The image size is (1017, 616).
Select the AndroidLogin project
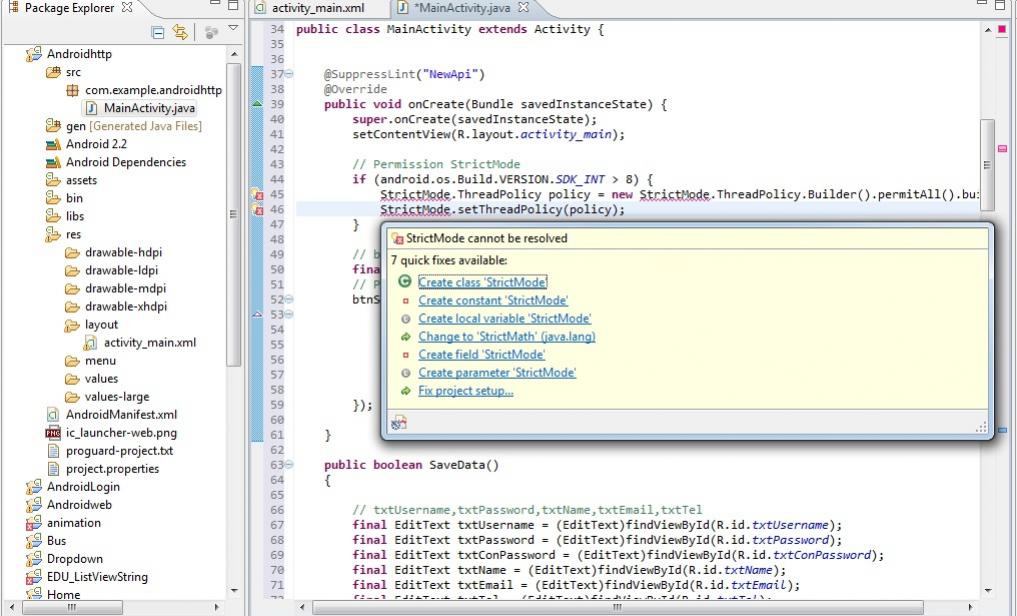click(83, 486)
